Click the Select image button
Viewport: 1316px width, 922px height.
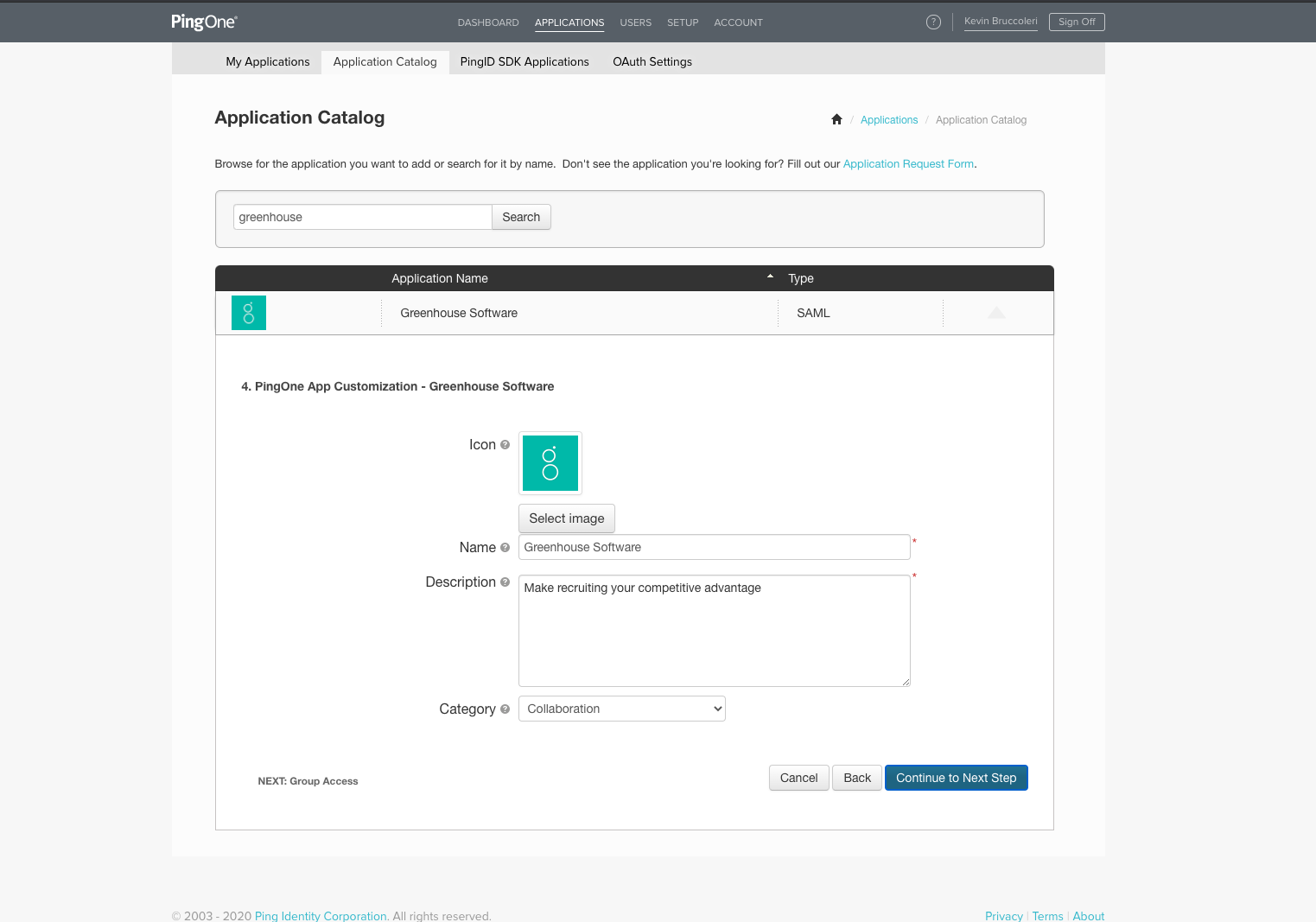(x=567, y=518)
